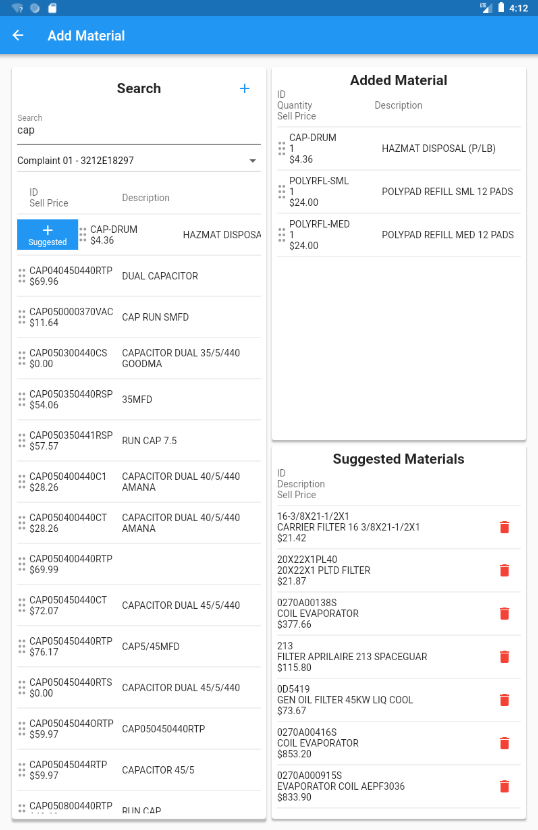Grab drag handle of CAP-DRUM search result
Image resolution: width=538 pixels, height=830 pixels.
pyautogui.click(x=83, y=234)
